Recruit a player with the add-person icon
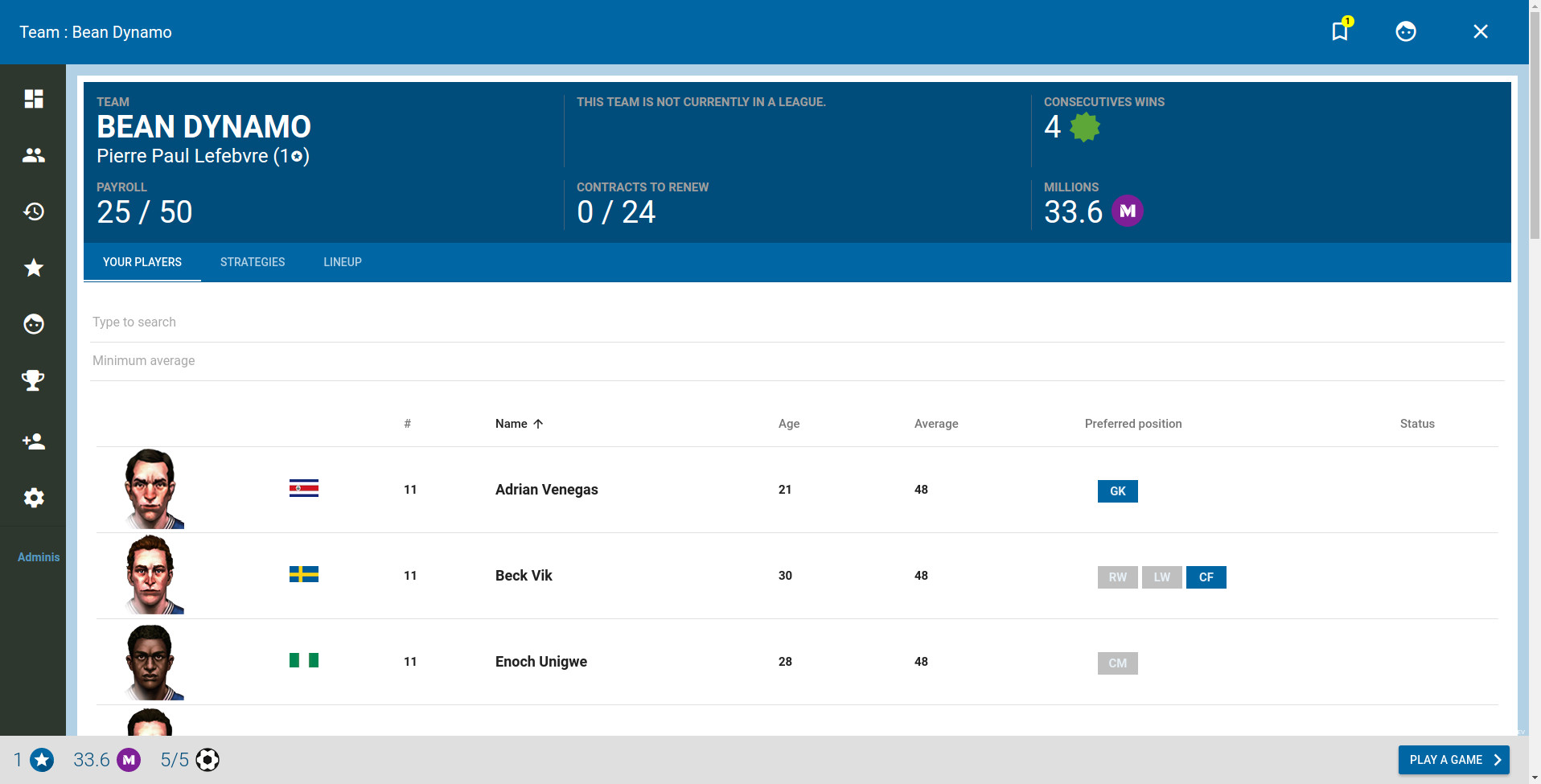The width and height of the screenshot is (1541, 784). 33,441
